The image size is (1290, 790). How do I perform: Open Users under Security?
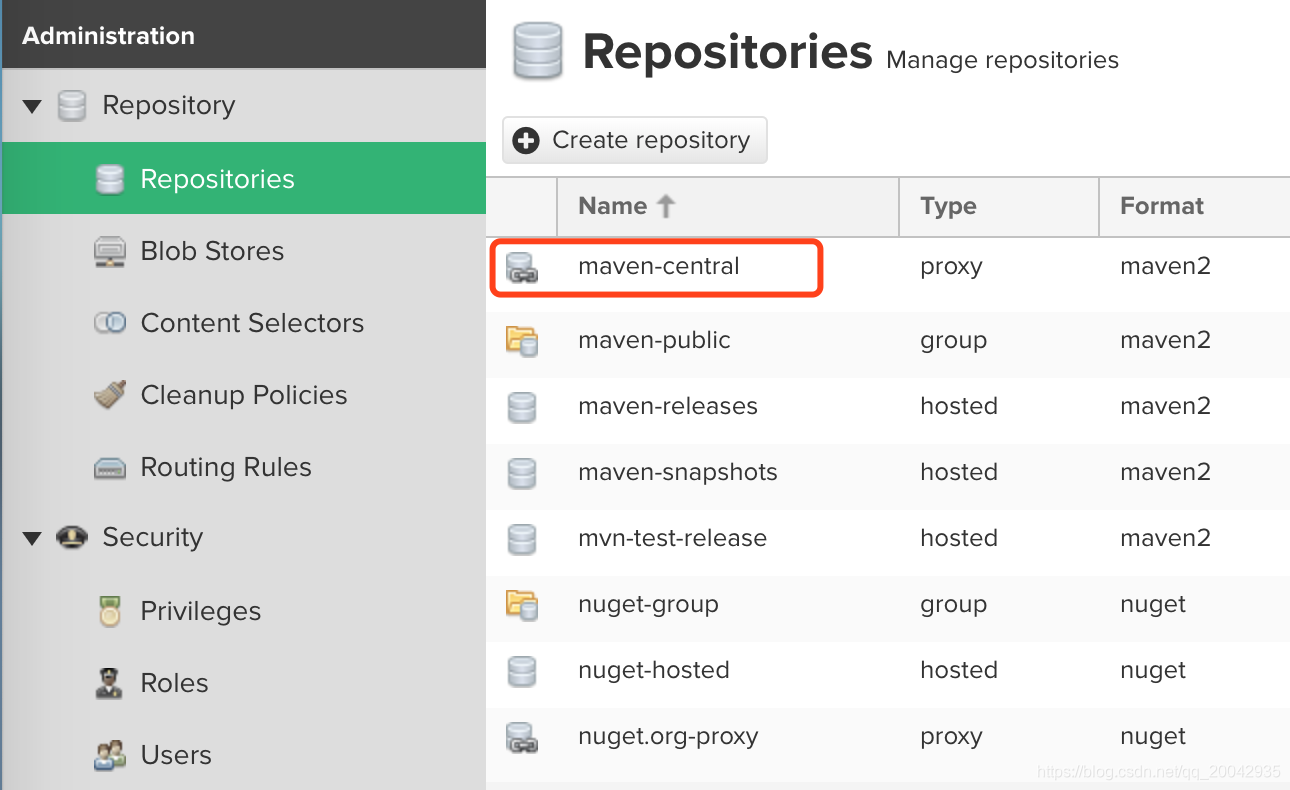[244, 755]
